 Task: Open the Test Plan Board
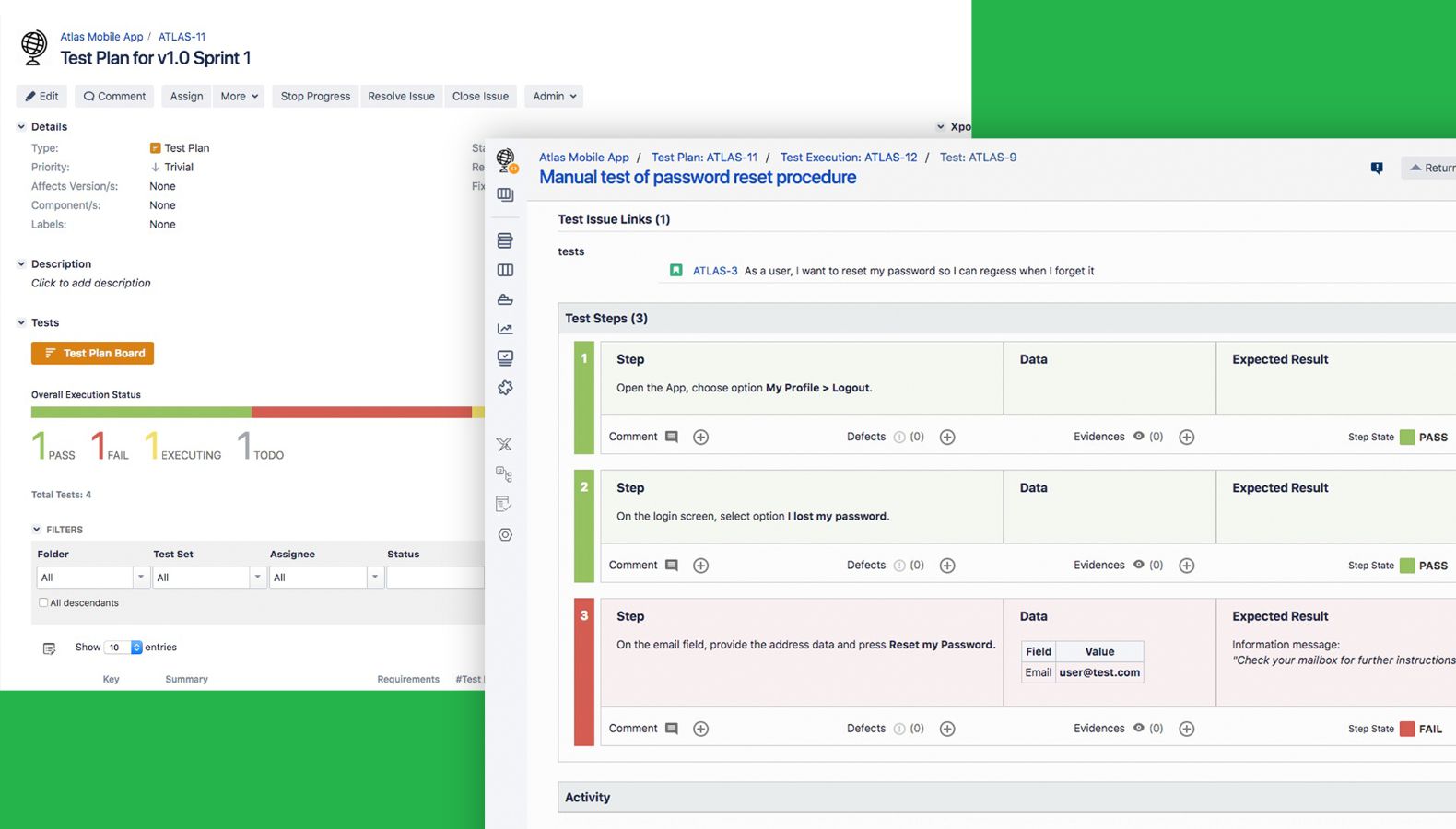(x=93, y=354)
